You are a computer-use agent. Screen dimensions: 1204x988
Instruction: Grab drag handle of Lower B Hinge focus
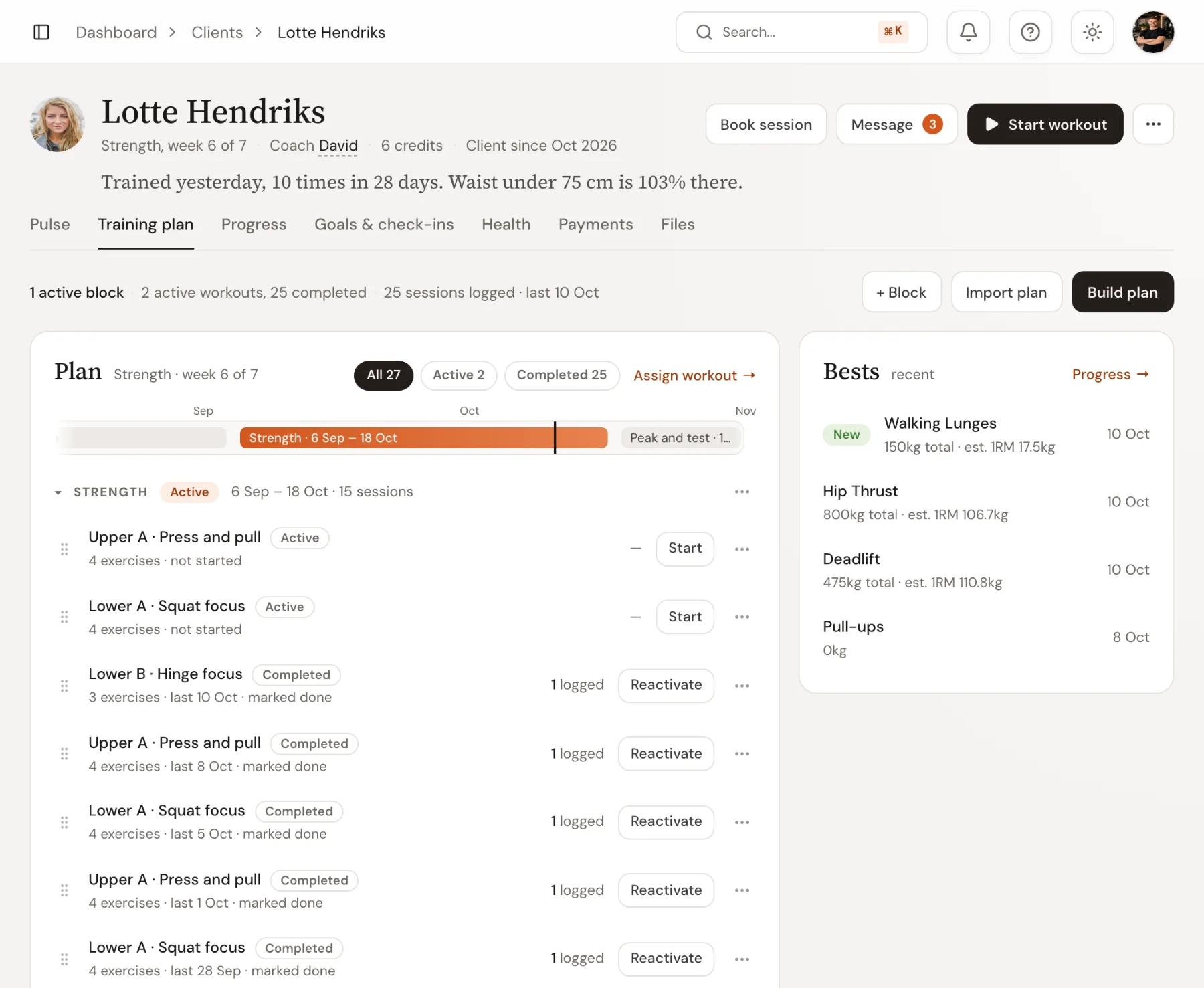(x=64, y=686)
